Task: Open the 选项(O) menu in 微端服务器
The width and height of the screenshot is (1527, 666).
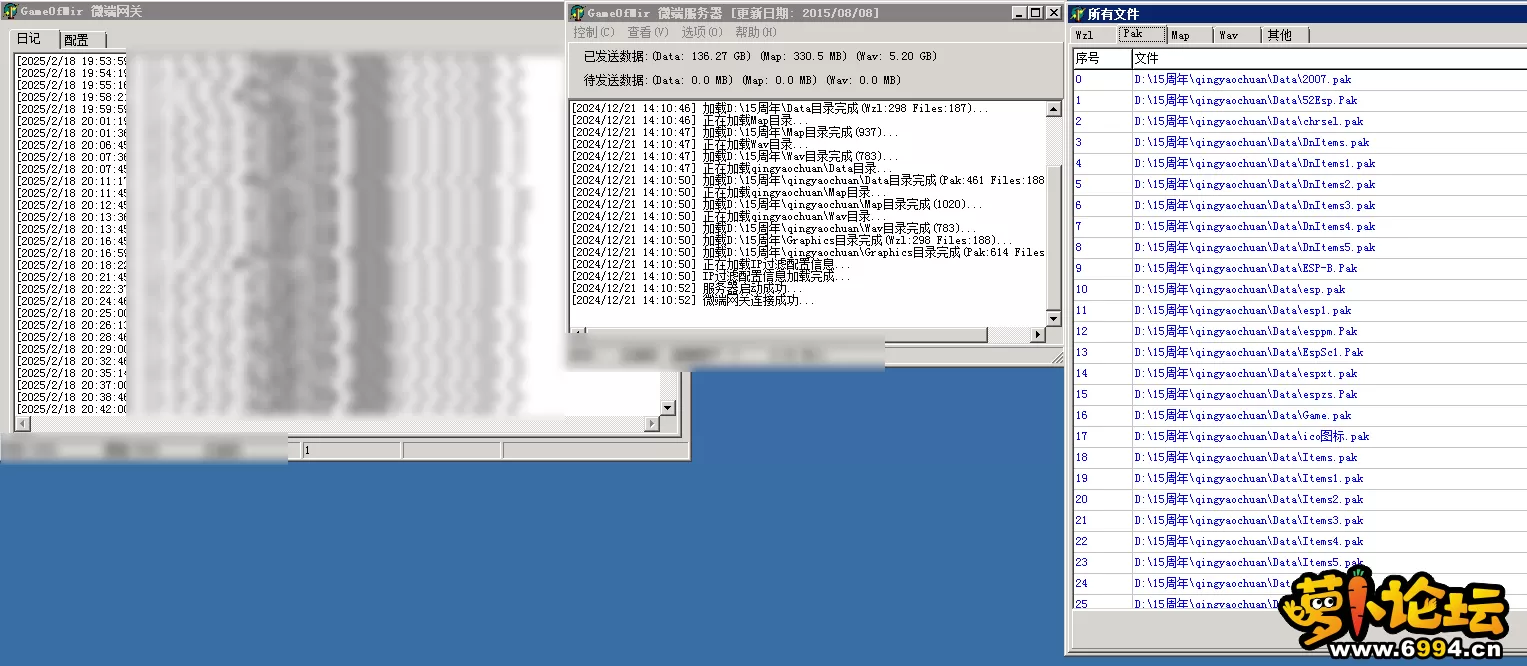Action: pyautogui.click(x=701, y=33)
